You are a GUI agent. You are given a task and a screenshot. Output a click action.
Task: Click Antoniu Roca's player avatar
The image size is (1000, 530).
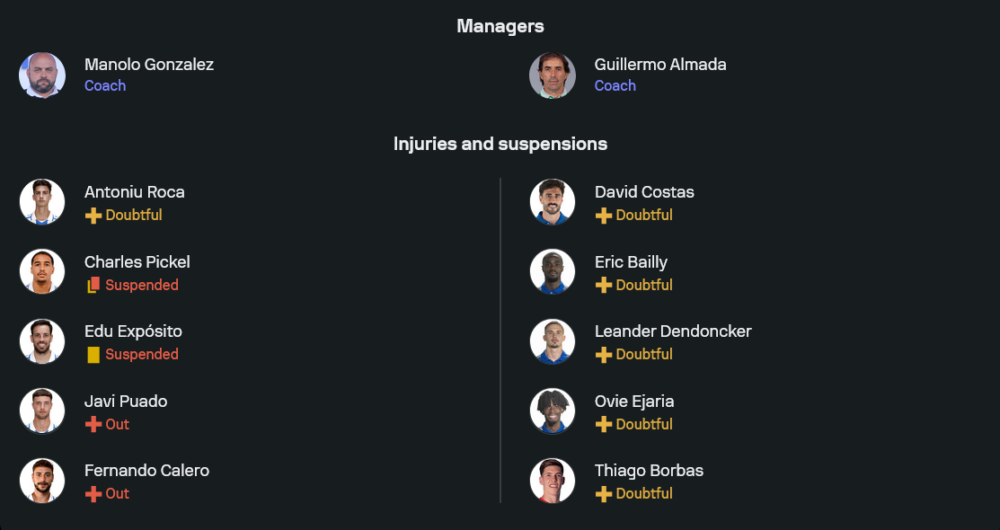(x=42, y=202)
